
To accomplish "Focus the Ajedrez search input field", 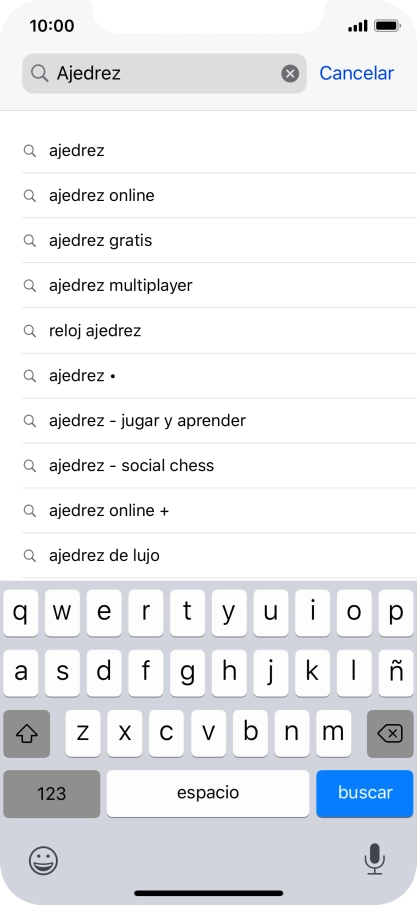I will pos(165,73).
